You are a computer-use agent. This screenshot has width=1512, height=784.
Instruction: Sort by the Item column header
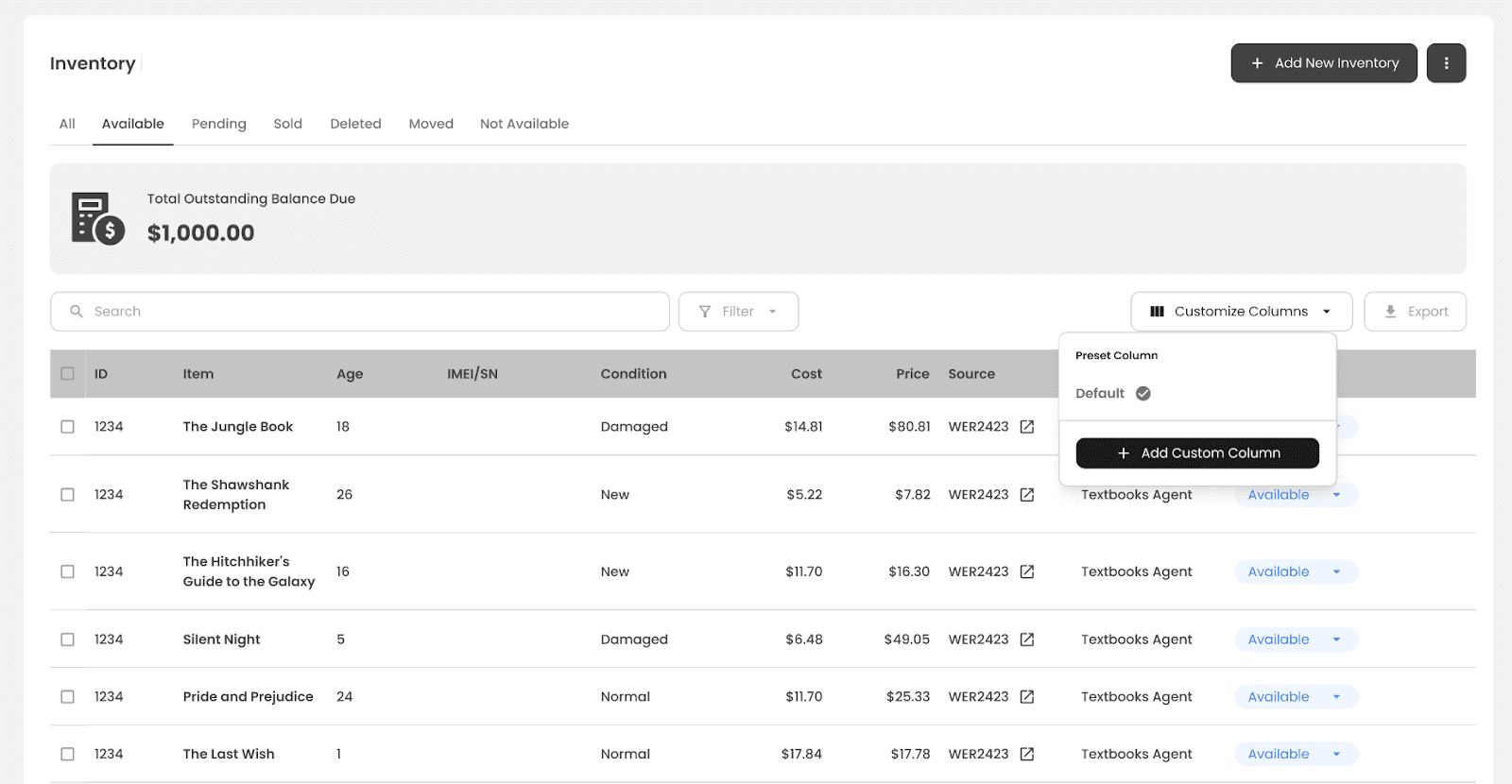[x=198, y=374]
